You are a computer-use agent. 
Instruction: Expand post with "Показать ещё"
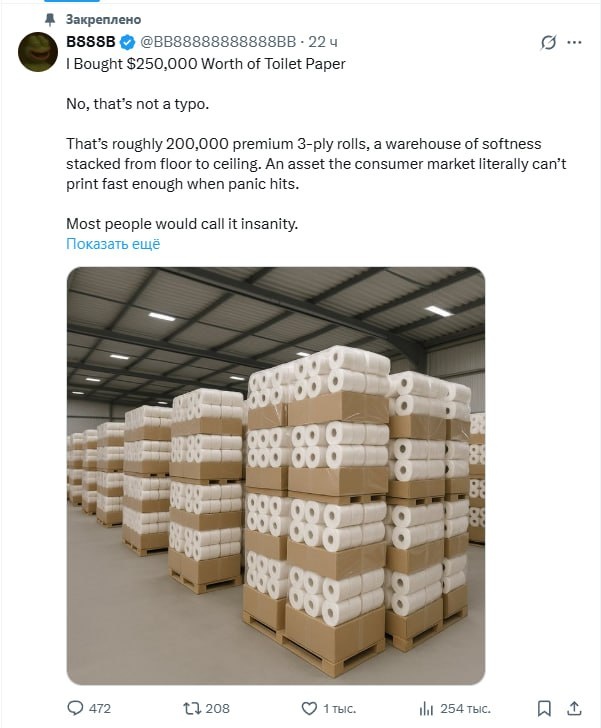pos(113,244)
